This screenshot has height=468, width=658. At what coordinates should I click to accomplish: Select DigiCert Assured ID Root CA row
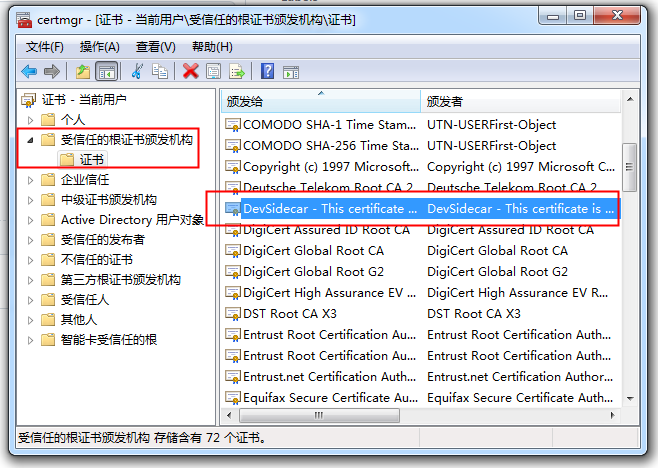[422, 230]
